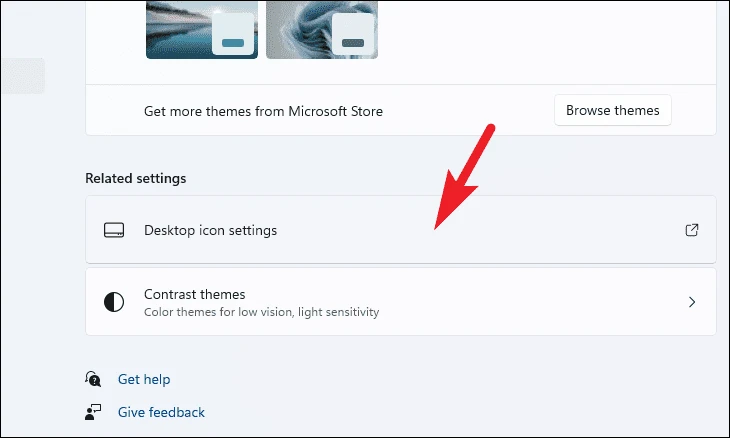Click the teal accent swatch on lake theme
Screen dimensions: 730x438
[x=233, y=43]
